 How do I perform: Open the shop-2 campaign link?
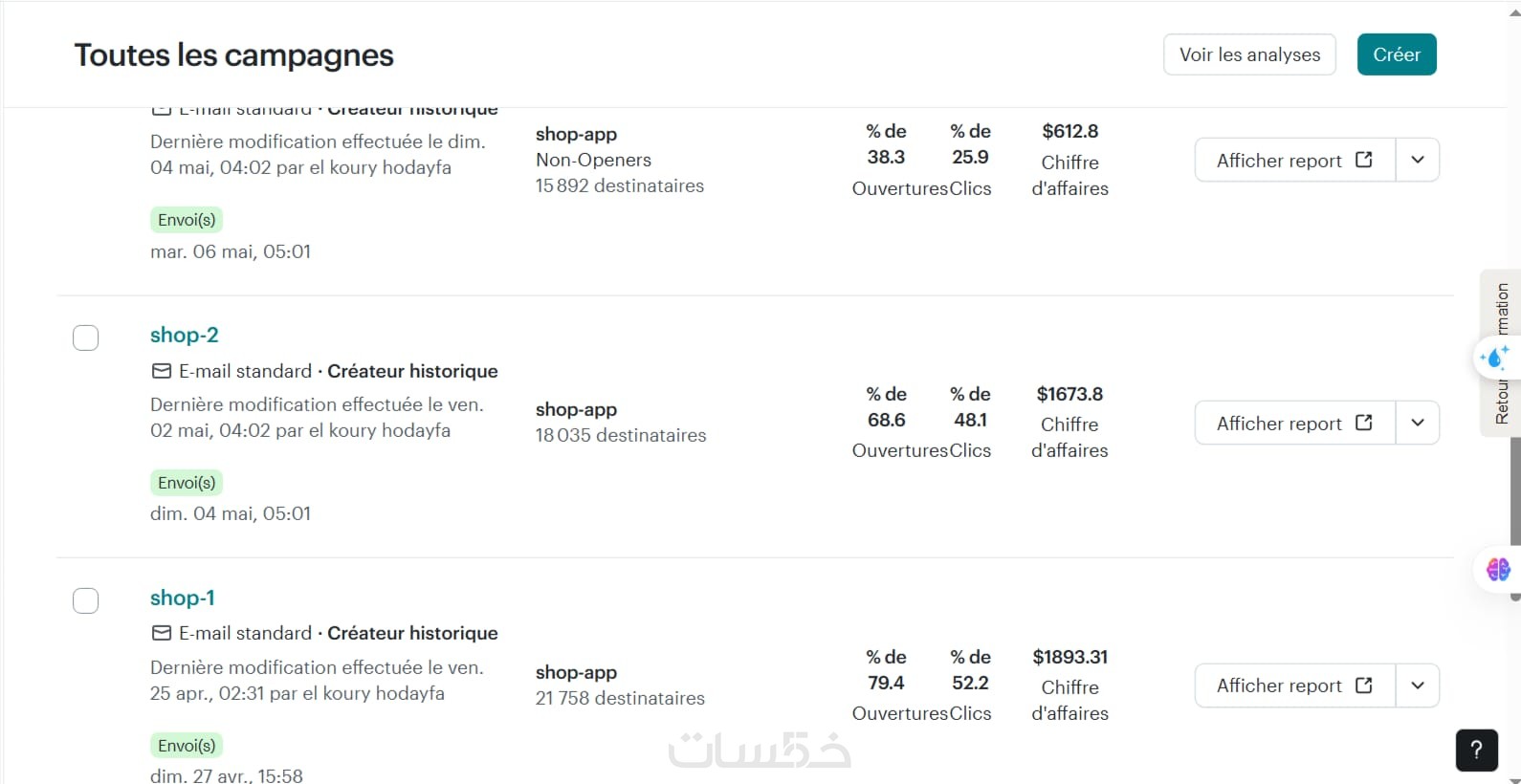[185, 335]
